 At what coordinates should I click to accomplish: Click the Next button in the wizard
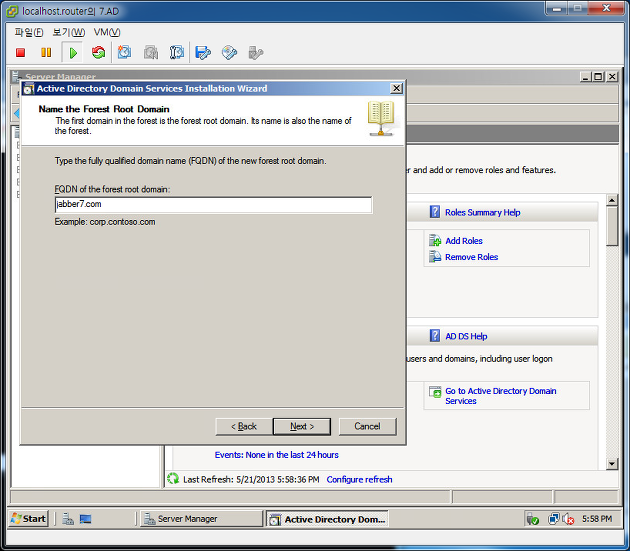(x=302, y=426)
